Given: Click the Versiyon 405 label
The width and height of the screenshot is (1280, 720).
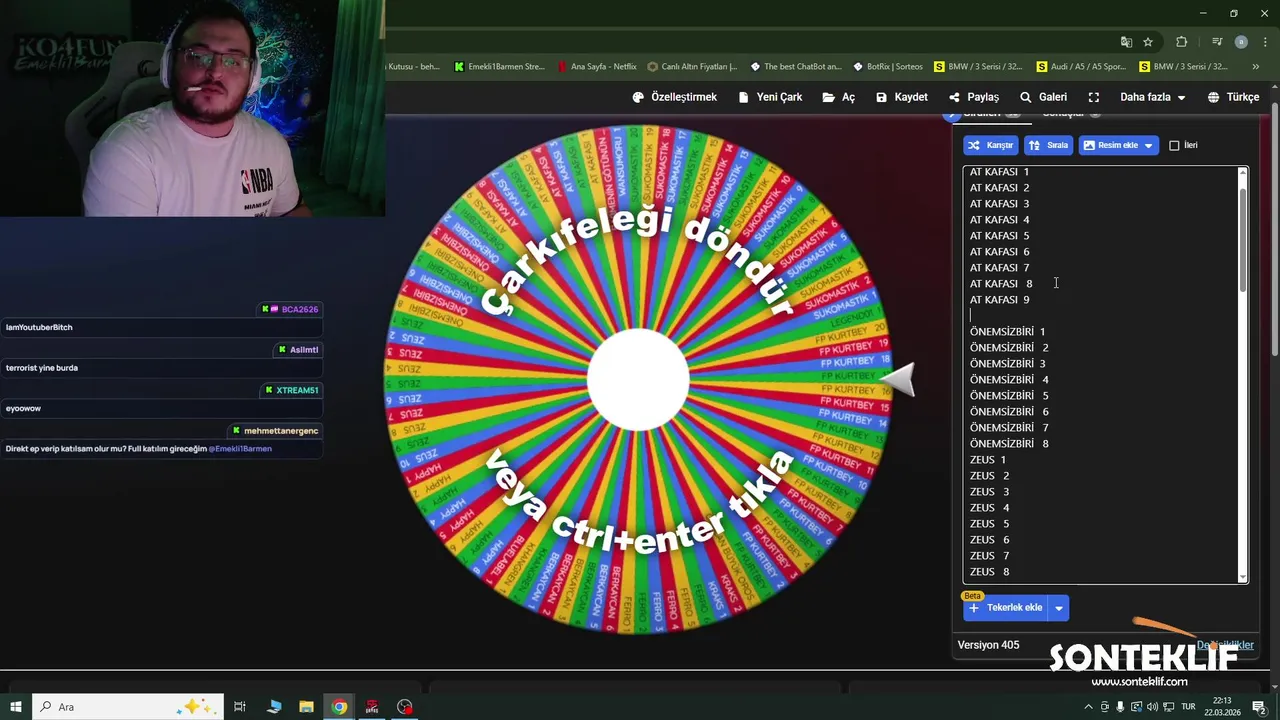Looking at the screenshot, I should point(988,645).
